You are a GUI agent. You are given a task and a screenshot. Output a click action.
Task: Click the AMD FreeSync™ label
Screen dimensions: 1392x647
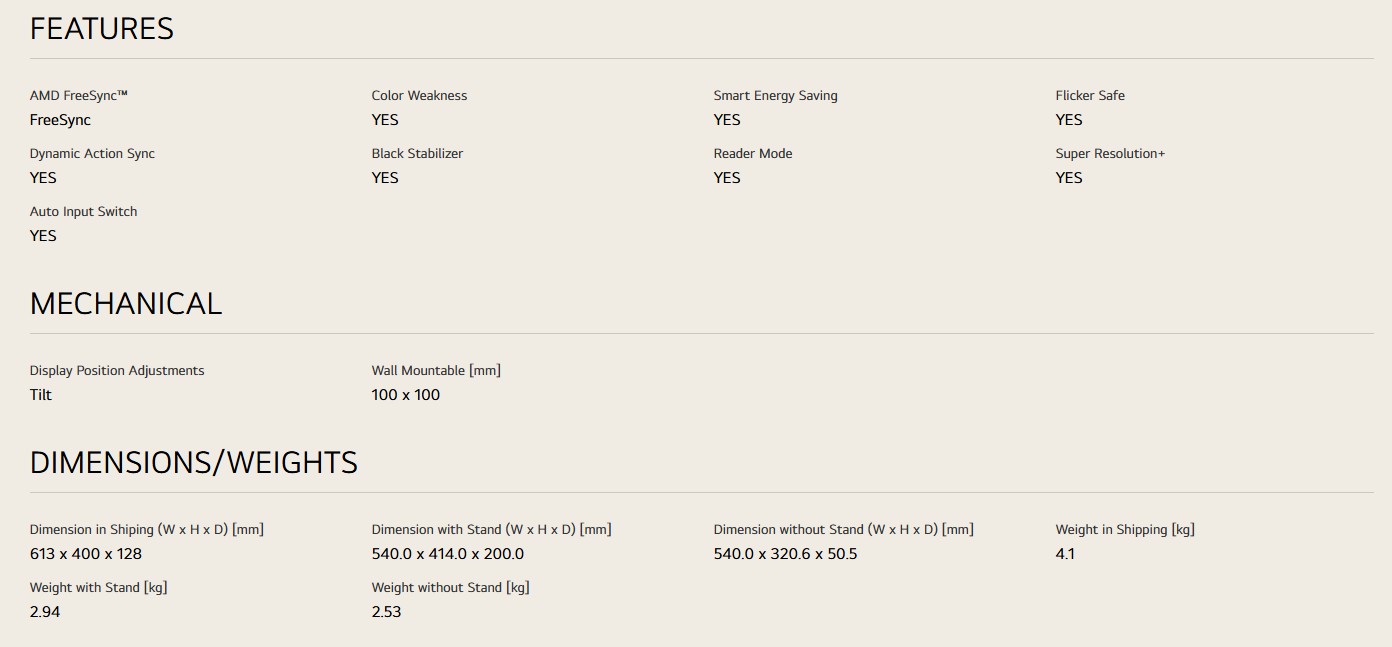[x=79, y=96]
